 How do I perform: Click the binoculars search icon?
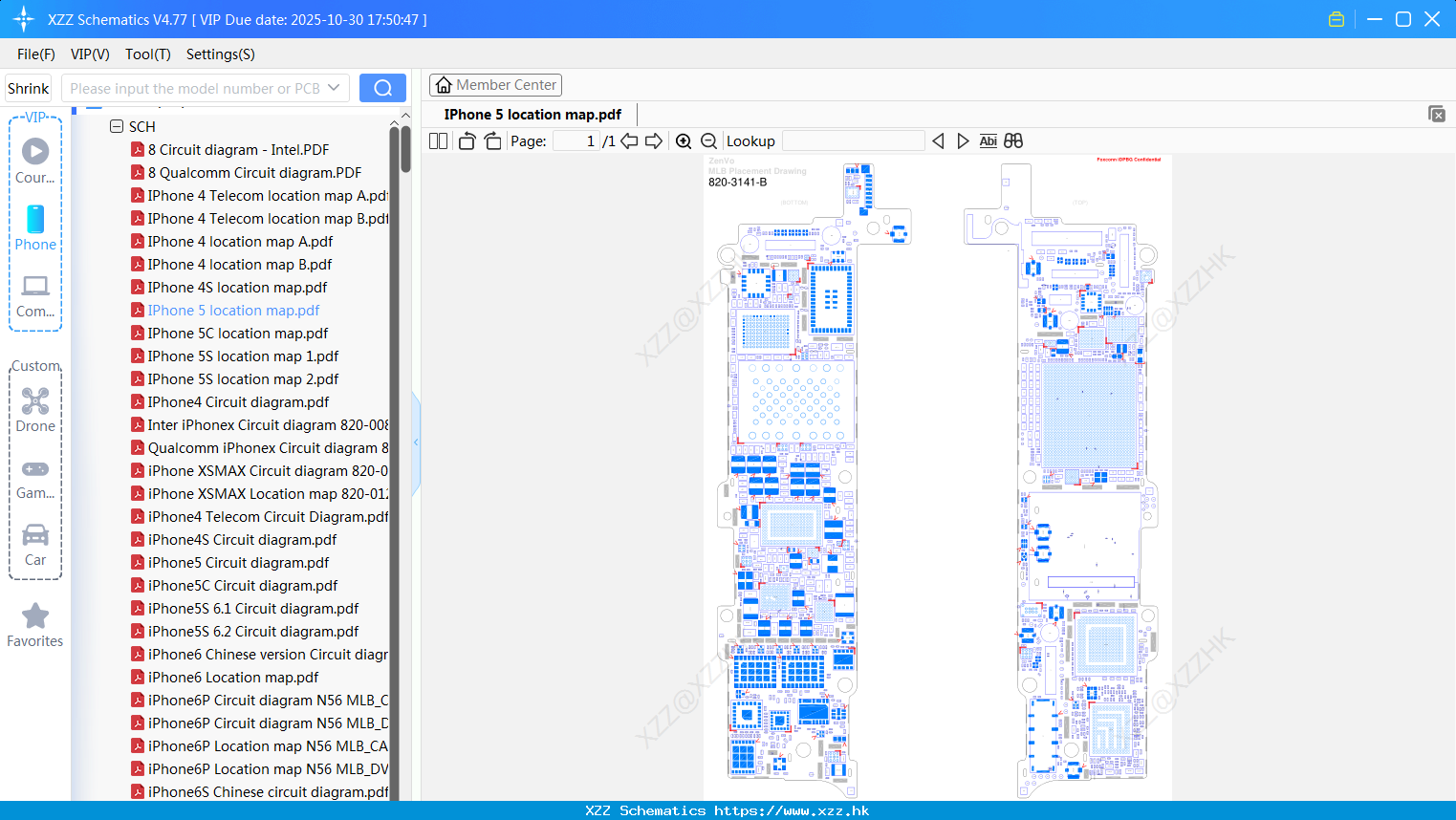click(1013, 140)
